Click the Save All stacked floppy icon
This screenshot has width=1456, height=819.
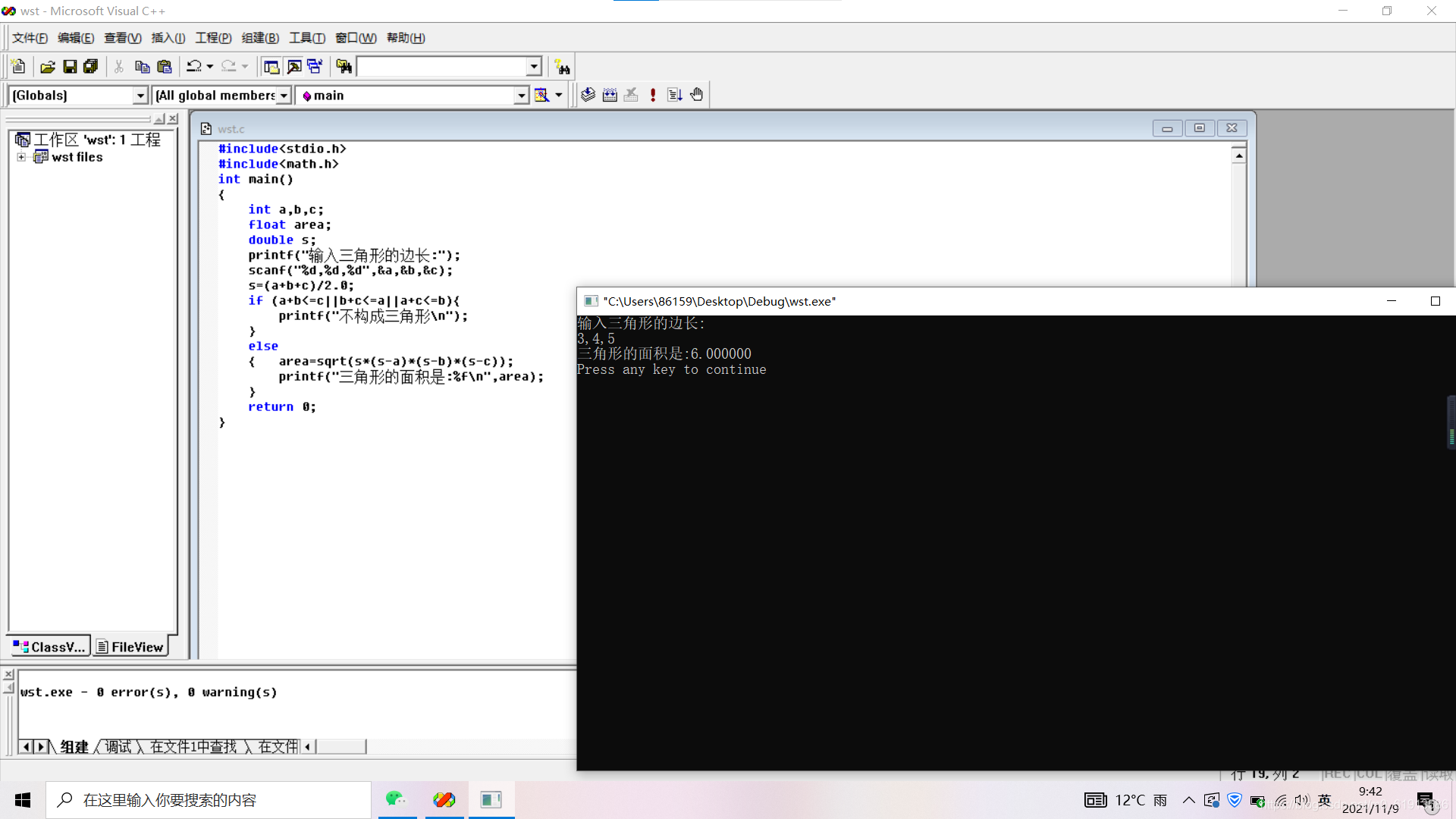[91, 67]
